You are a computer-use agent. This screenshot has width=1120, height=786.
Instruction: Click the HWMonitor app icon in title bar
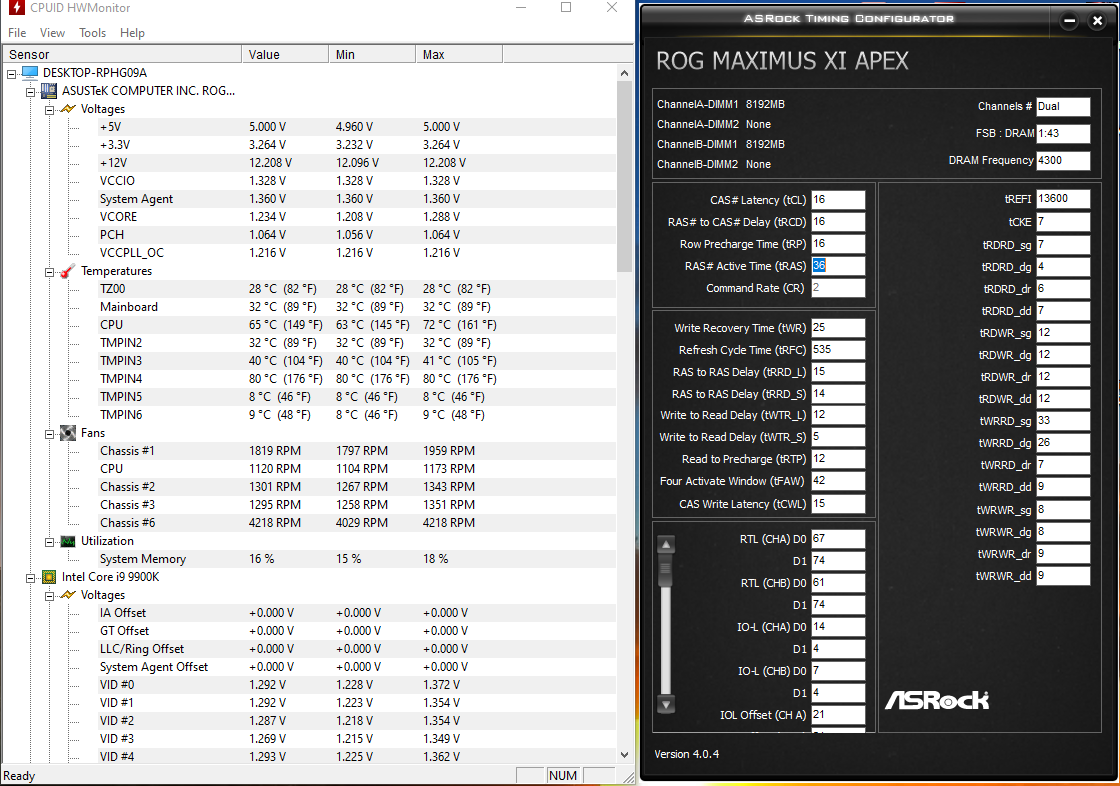pyautogui.click(x=16, y=7)
